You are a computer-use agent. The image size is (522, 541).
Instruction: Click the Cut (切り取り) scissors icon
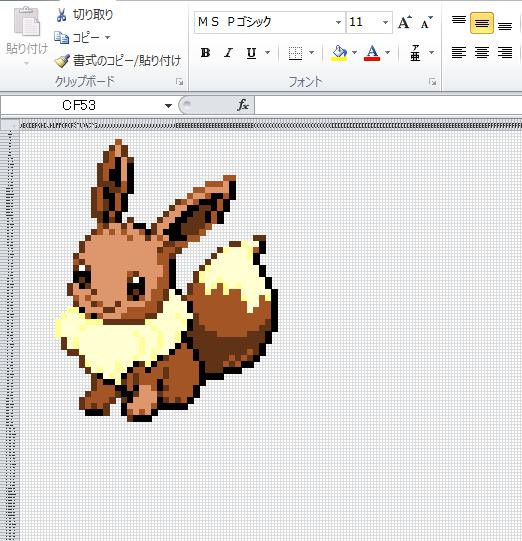click(x=61, y=15)
